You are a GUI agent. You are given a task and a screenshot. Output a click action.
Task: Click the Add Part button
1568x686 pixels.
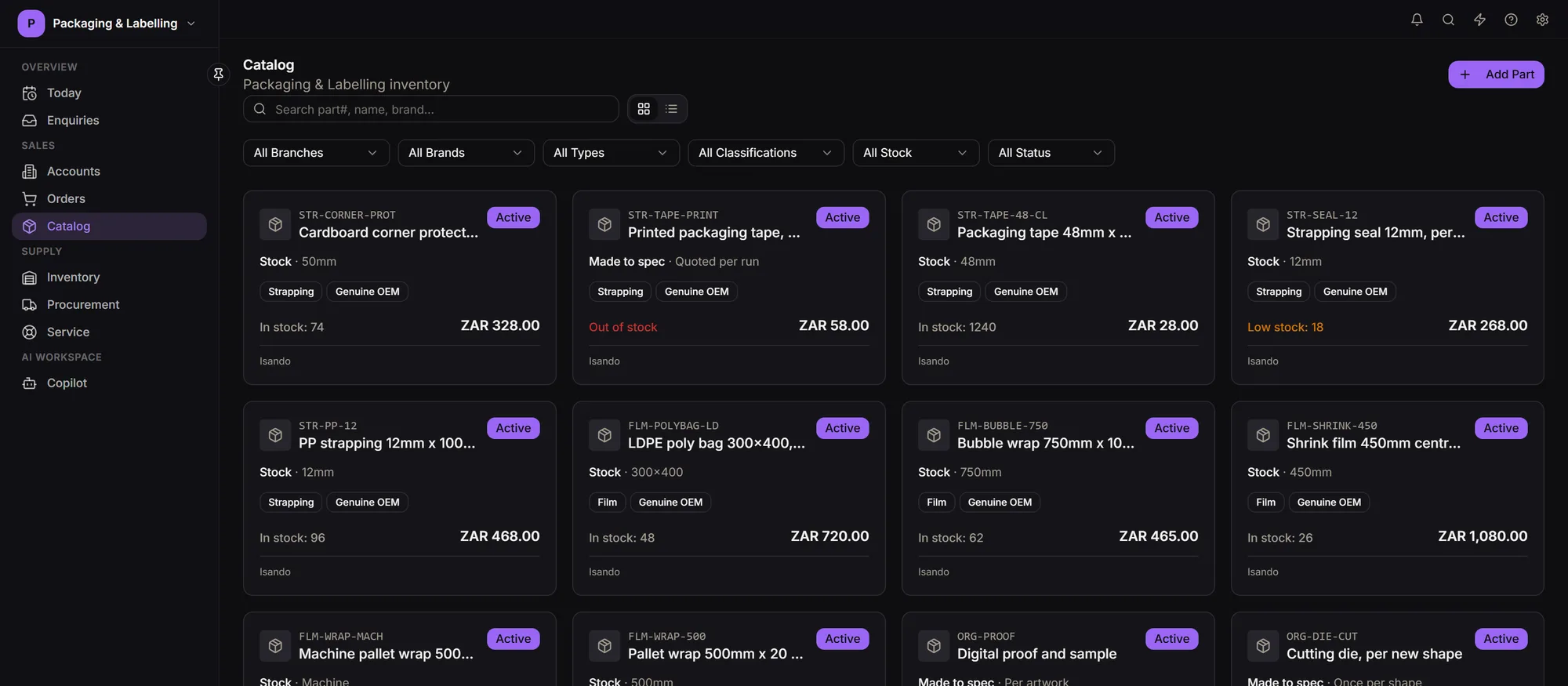click(1496, 74)
